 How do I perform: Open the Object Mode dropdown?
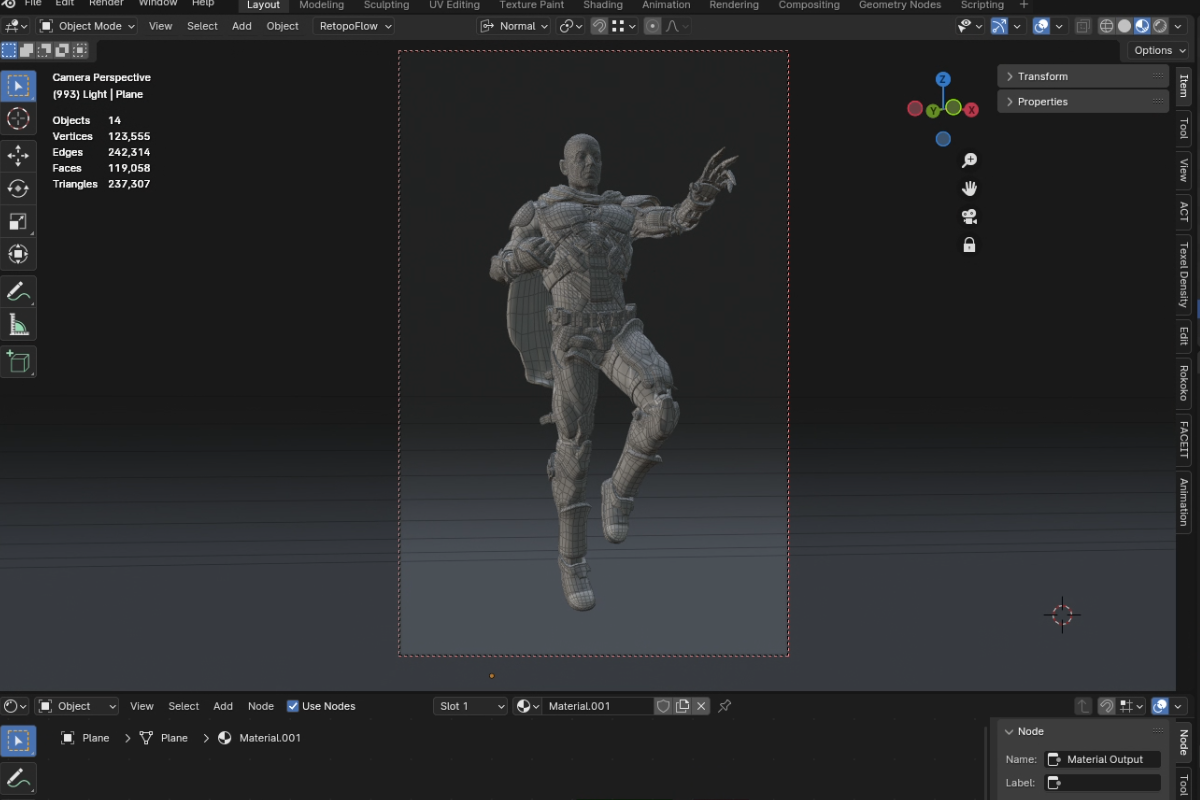tap(87, 26)
